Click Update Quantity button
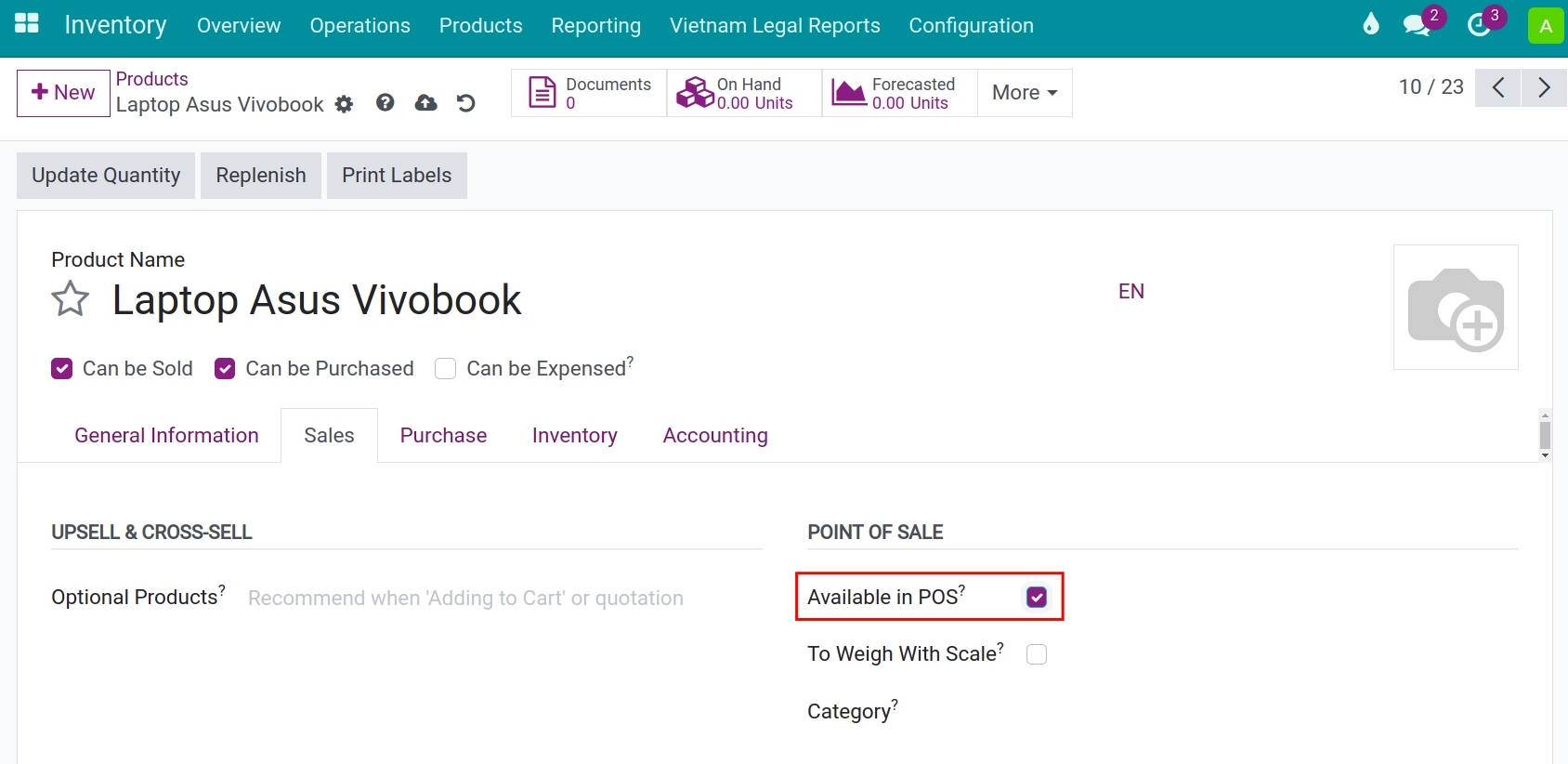The width and height of the screenshot is (1568, 764). (106, 176)
